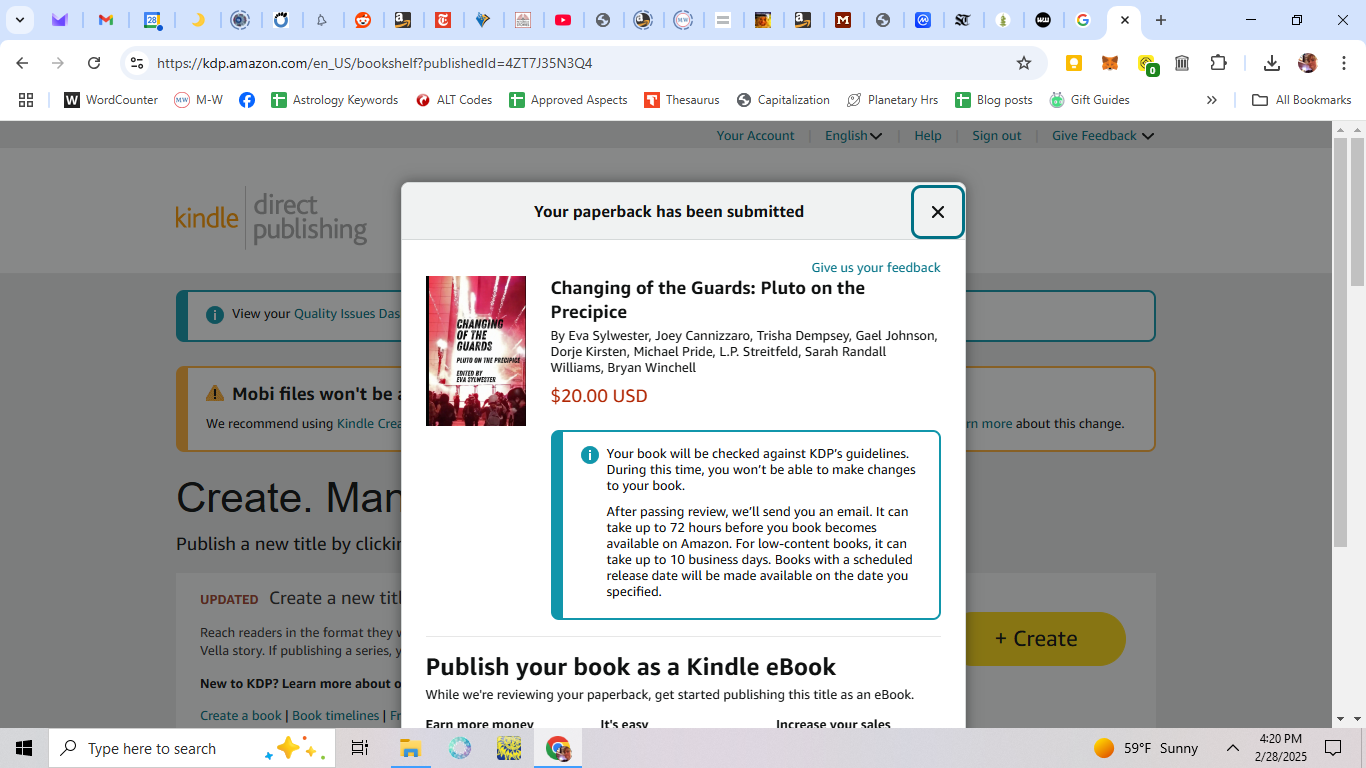Switch to the YouTube tab
The height and width of the screenshot is (768, 1366).
pos(563,20)
